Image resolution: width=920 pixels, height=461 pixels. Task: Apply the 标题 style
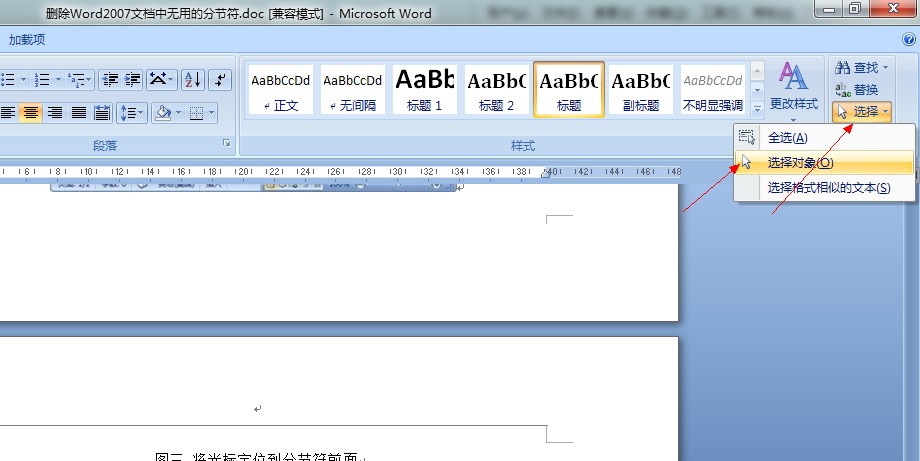click(569, 90)
